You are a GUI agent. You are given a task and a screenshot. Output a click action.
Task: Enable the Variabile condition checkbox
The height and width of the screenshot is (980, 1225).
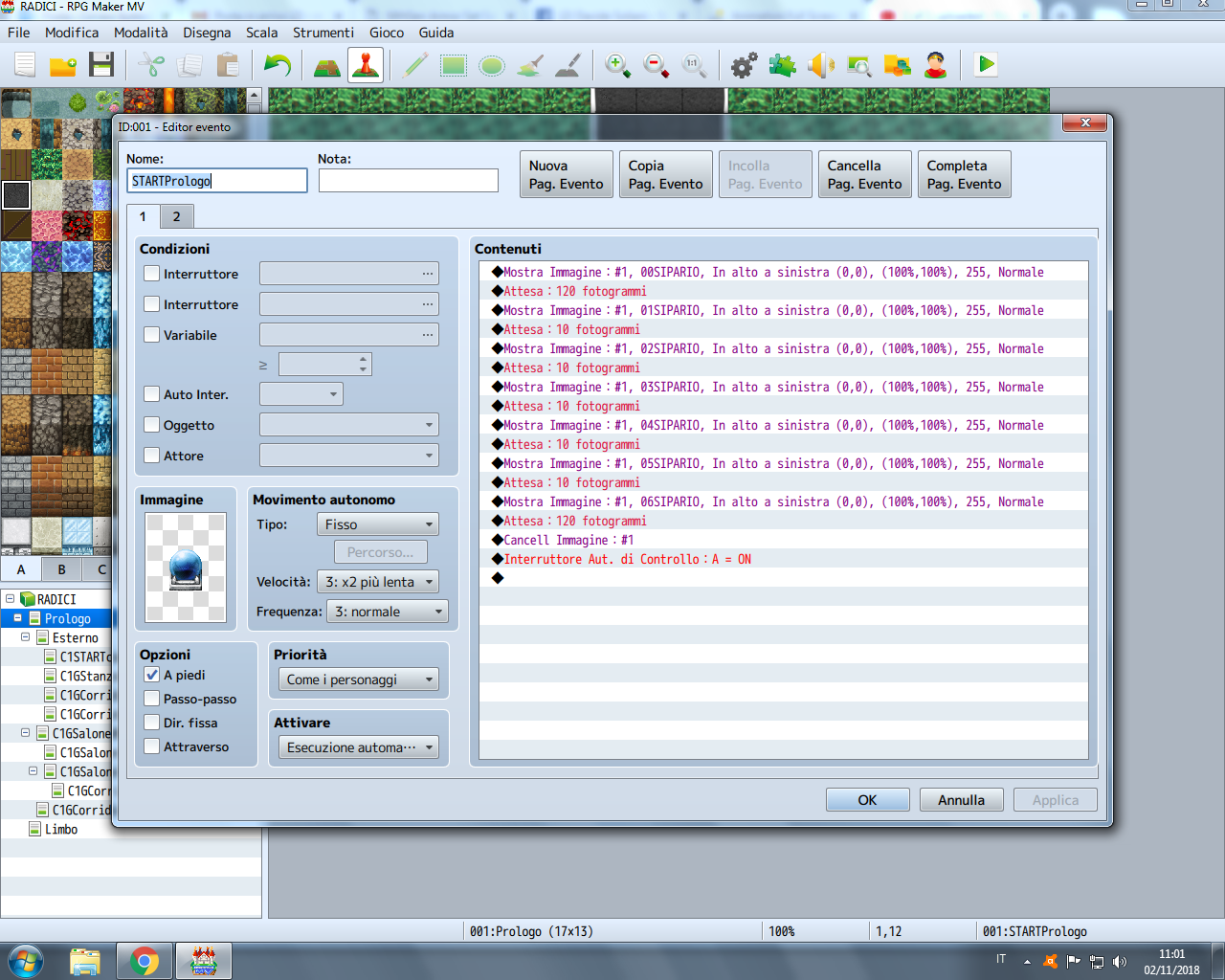[151, 335]
